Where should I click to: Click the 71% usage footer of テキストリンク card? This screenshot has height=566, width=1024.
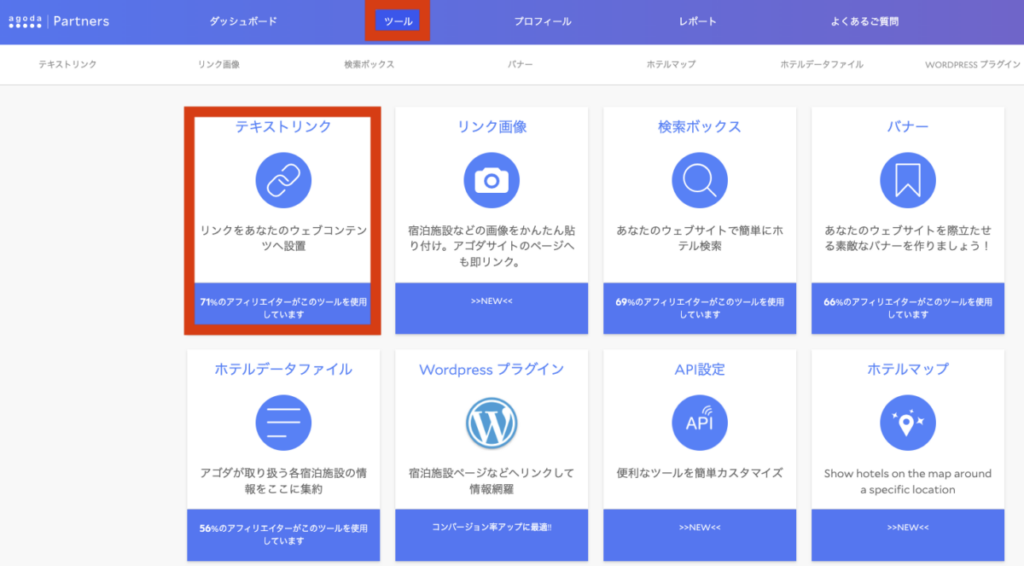click(x=283, y=304)
